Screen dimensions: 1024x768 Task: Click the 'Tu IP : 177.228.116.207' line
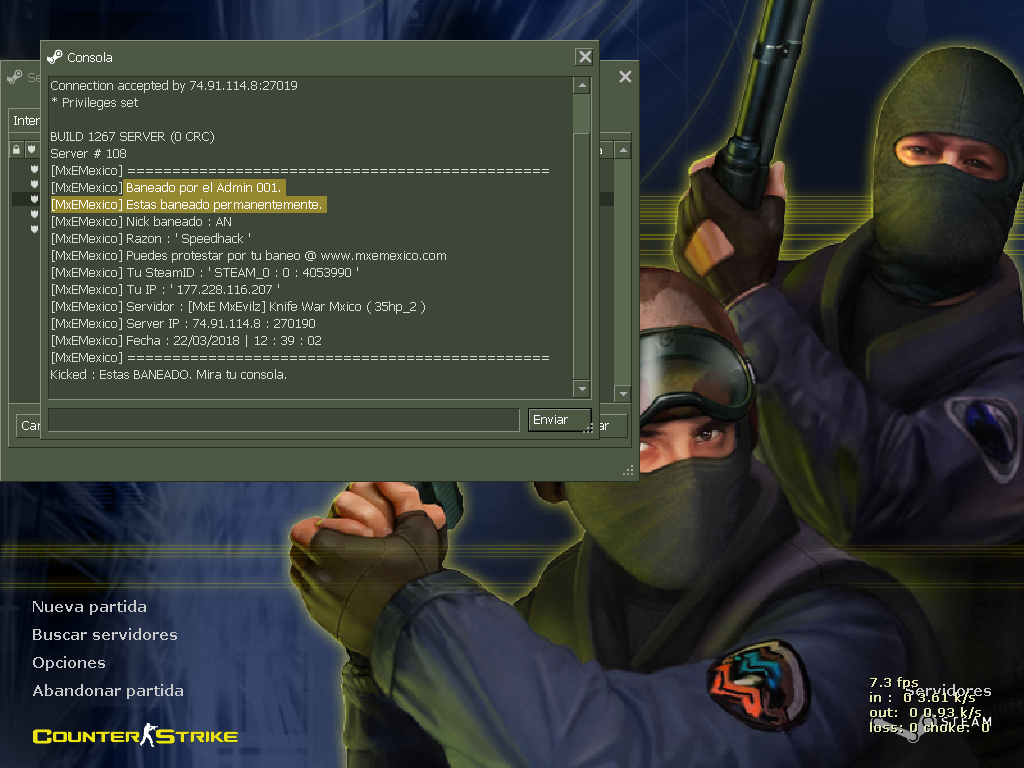tap(165, 289)
